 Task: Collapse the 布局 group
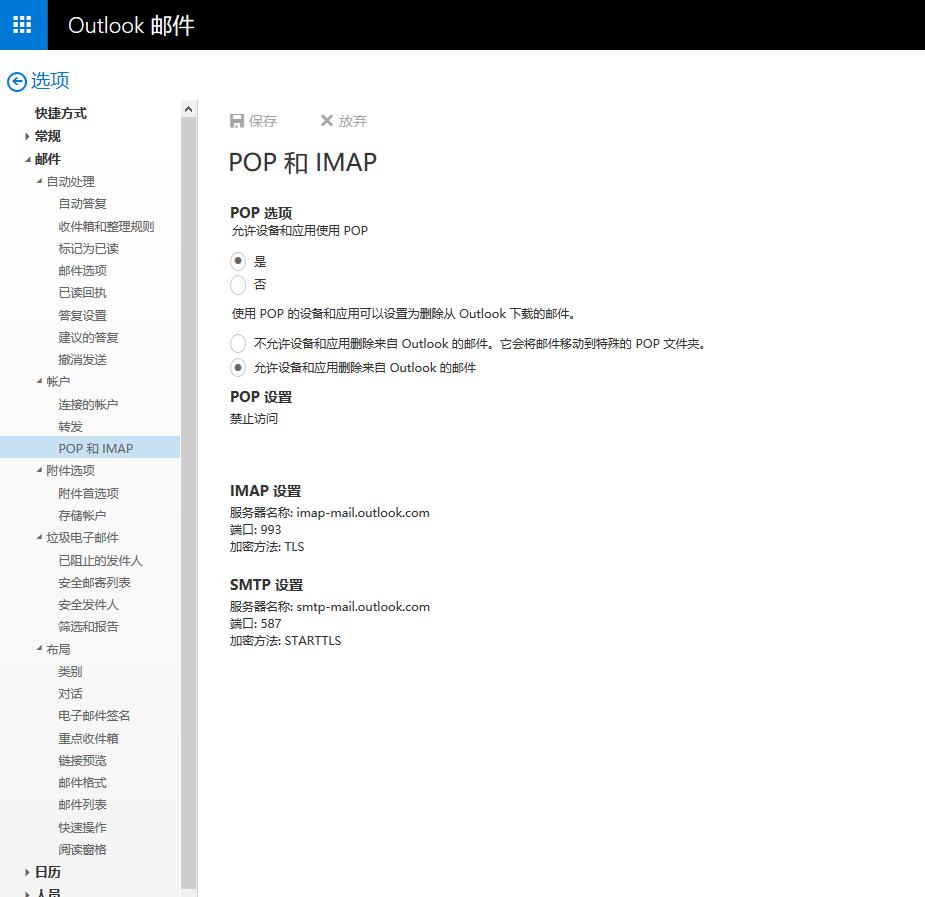point(39,648)
